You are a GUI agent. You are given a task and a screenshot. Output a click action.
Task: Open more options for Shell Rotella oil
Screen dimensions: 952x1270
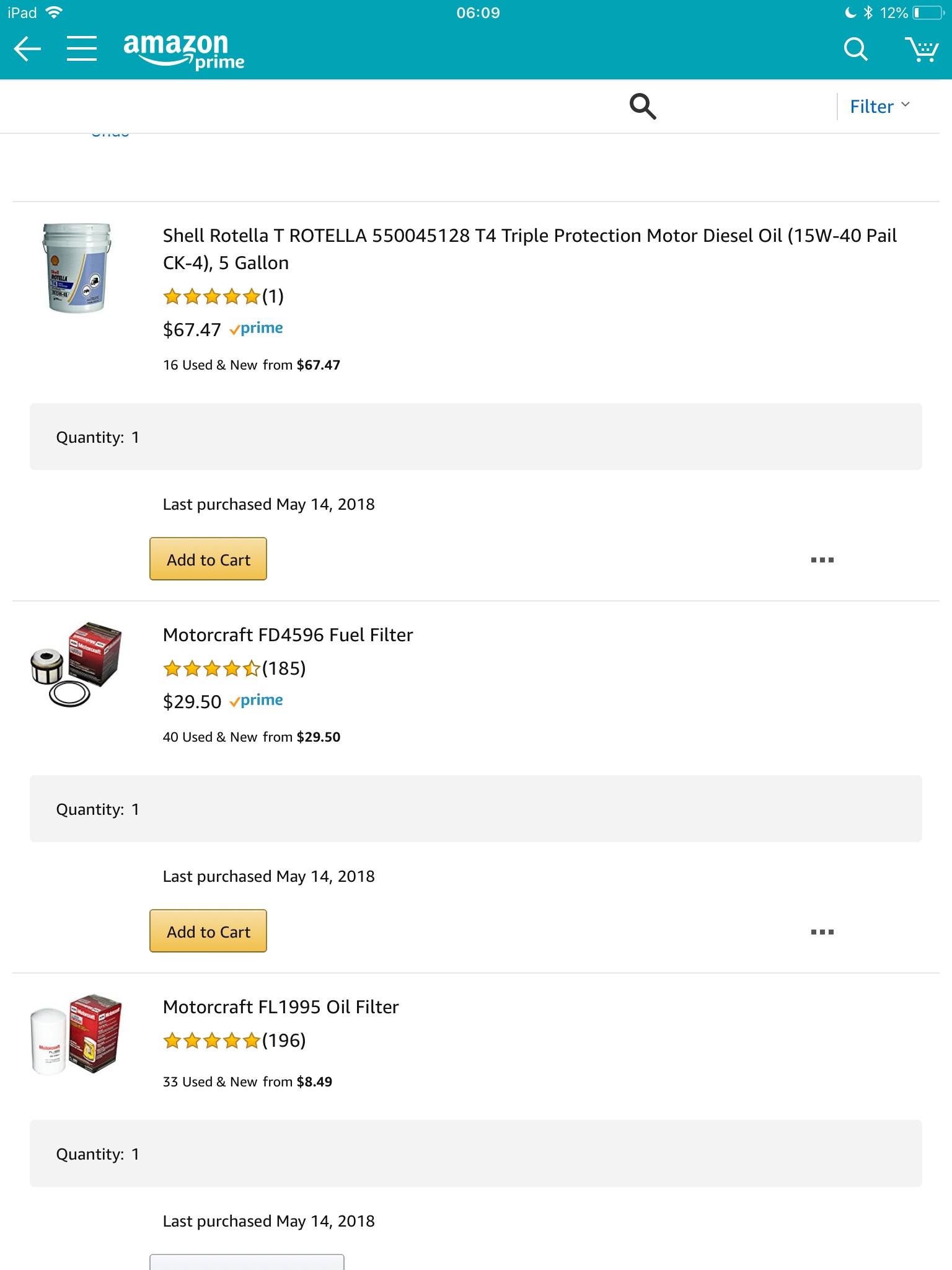pos(822,560)
